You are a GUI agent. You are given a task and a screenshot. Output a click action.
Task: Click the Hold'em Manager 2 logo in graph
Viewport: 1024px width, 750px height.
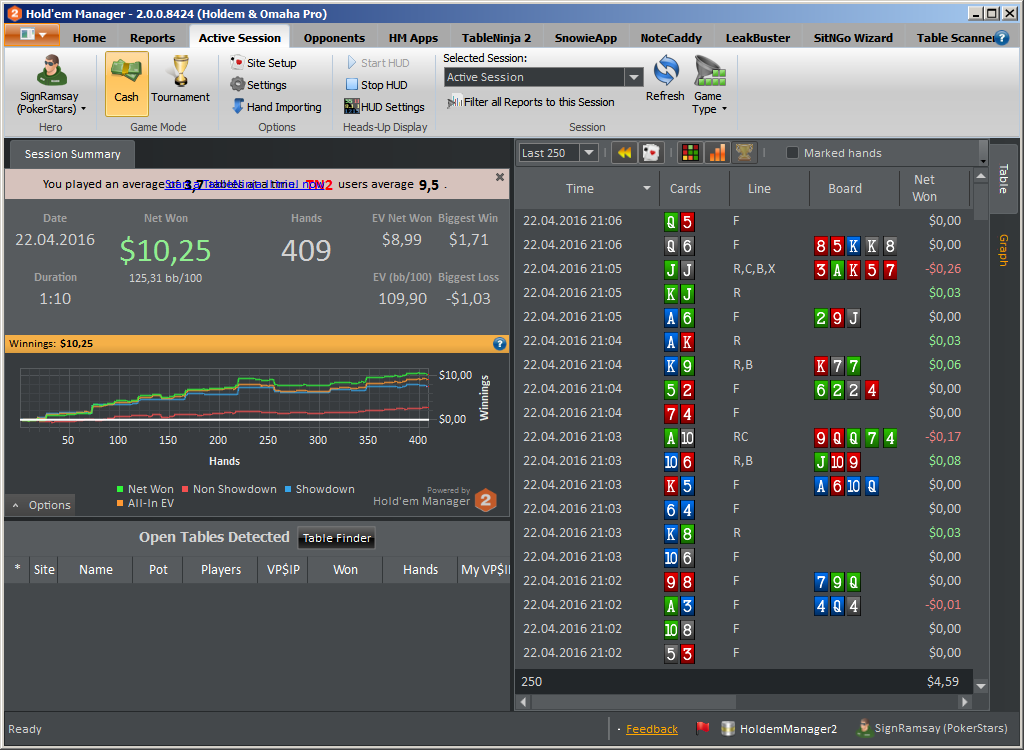[x=487, y=500]
